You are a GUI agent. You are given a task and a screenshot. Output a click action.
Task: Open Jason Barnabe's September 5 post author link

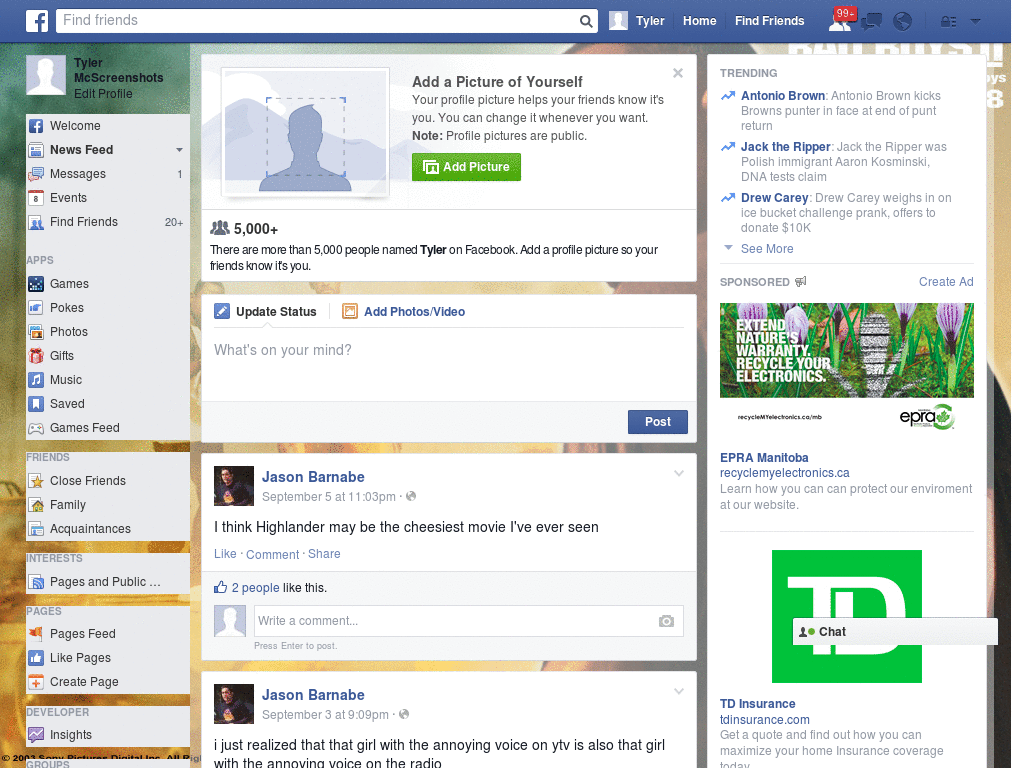tap(313, 477)
